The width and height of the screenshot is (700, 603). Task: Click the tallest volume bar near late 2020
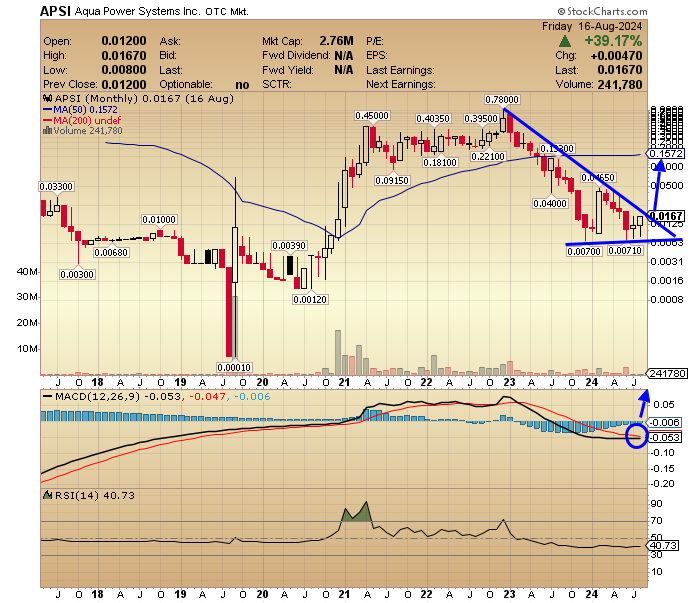(x=338, y=353)
